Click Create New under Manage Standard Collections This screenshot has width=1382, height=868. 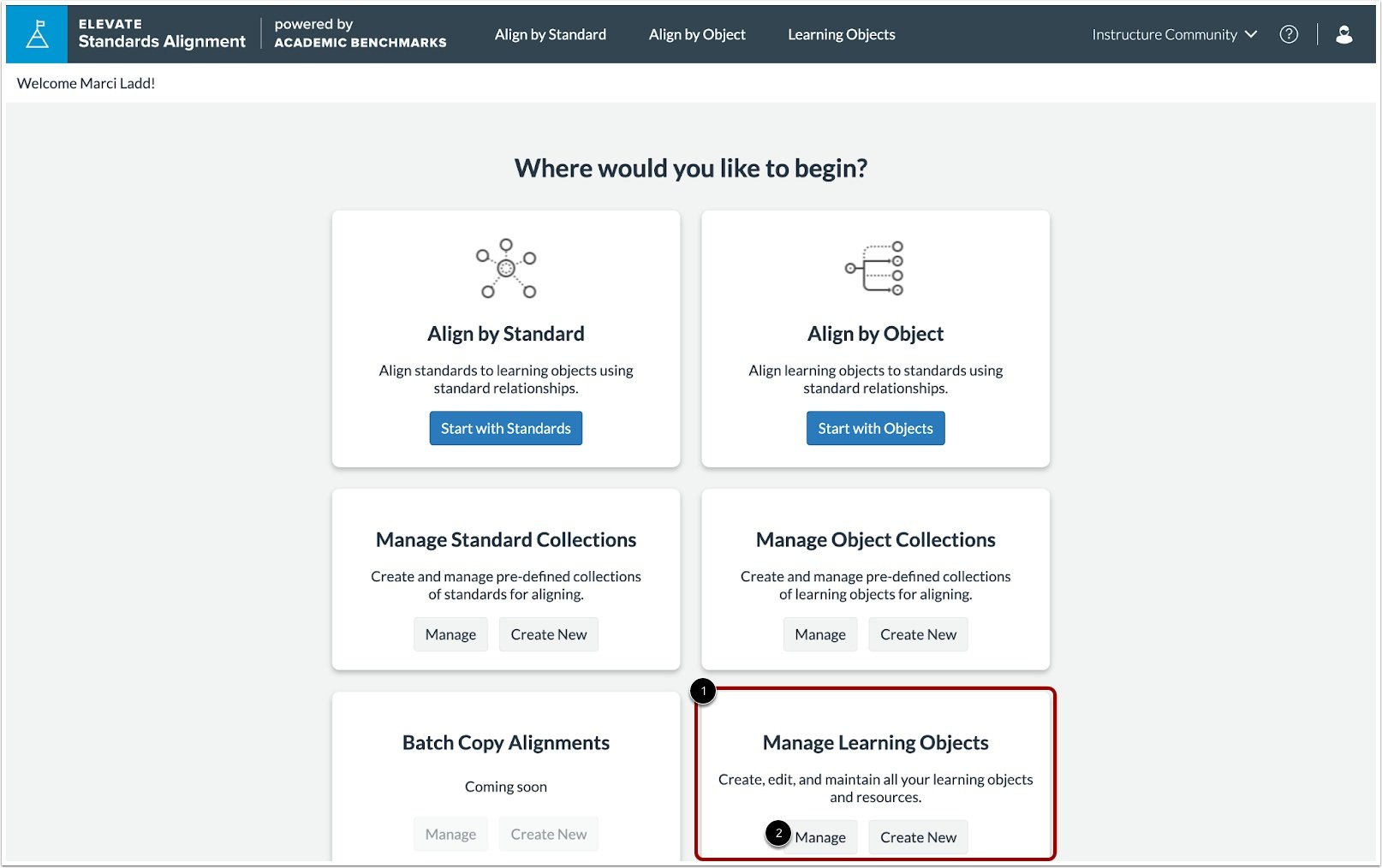[548, 634]
